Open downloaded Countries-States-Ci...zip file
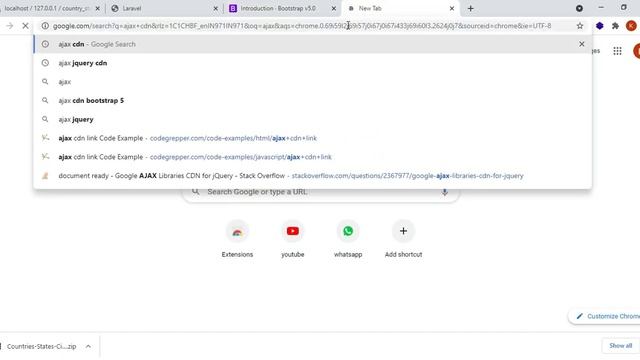The width and height of the screenshot is (640, 360). [x=41, y=346]
